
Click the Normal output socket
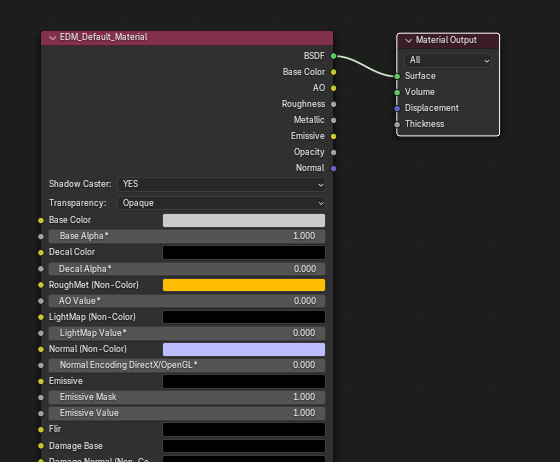pyautogui.click(x=333, y=169)
